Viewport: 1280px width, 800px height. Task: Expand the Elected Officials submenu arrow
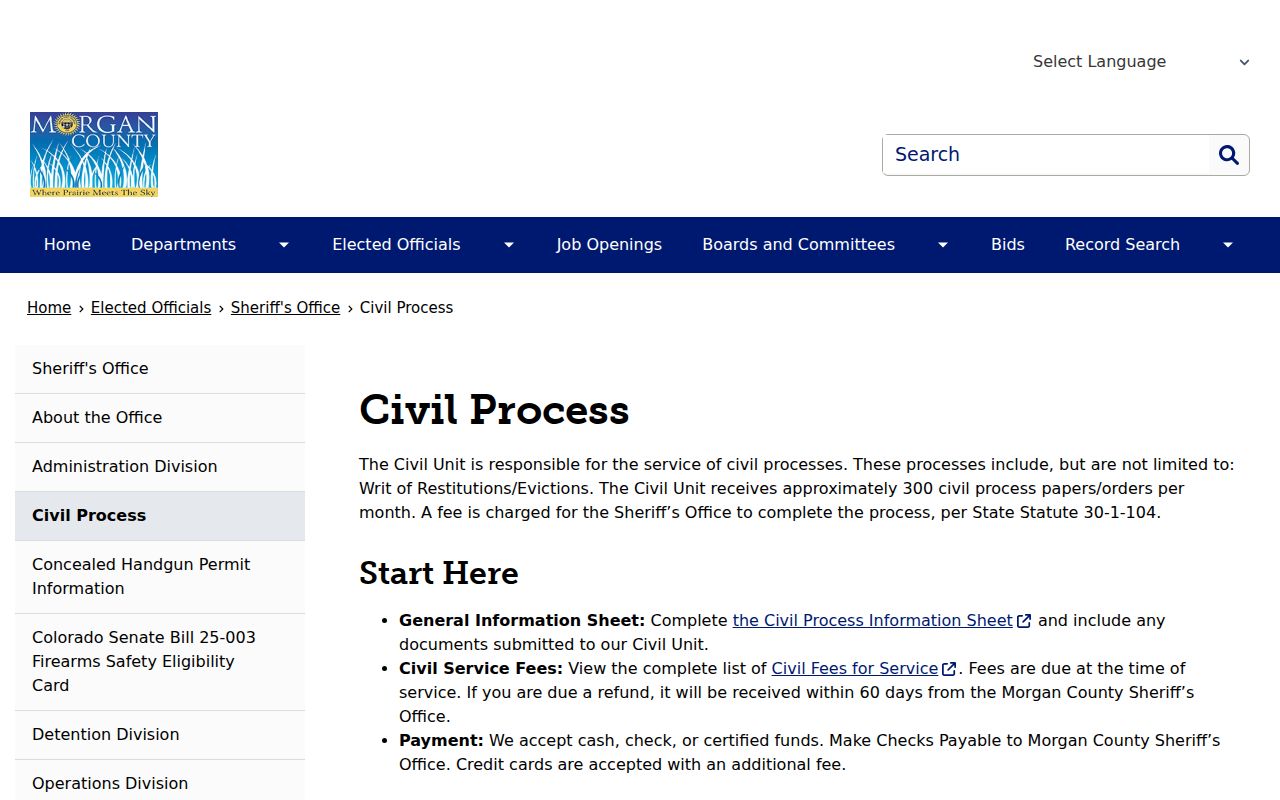509,245
